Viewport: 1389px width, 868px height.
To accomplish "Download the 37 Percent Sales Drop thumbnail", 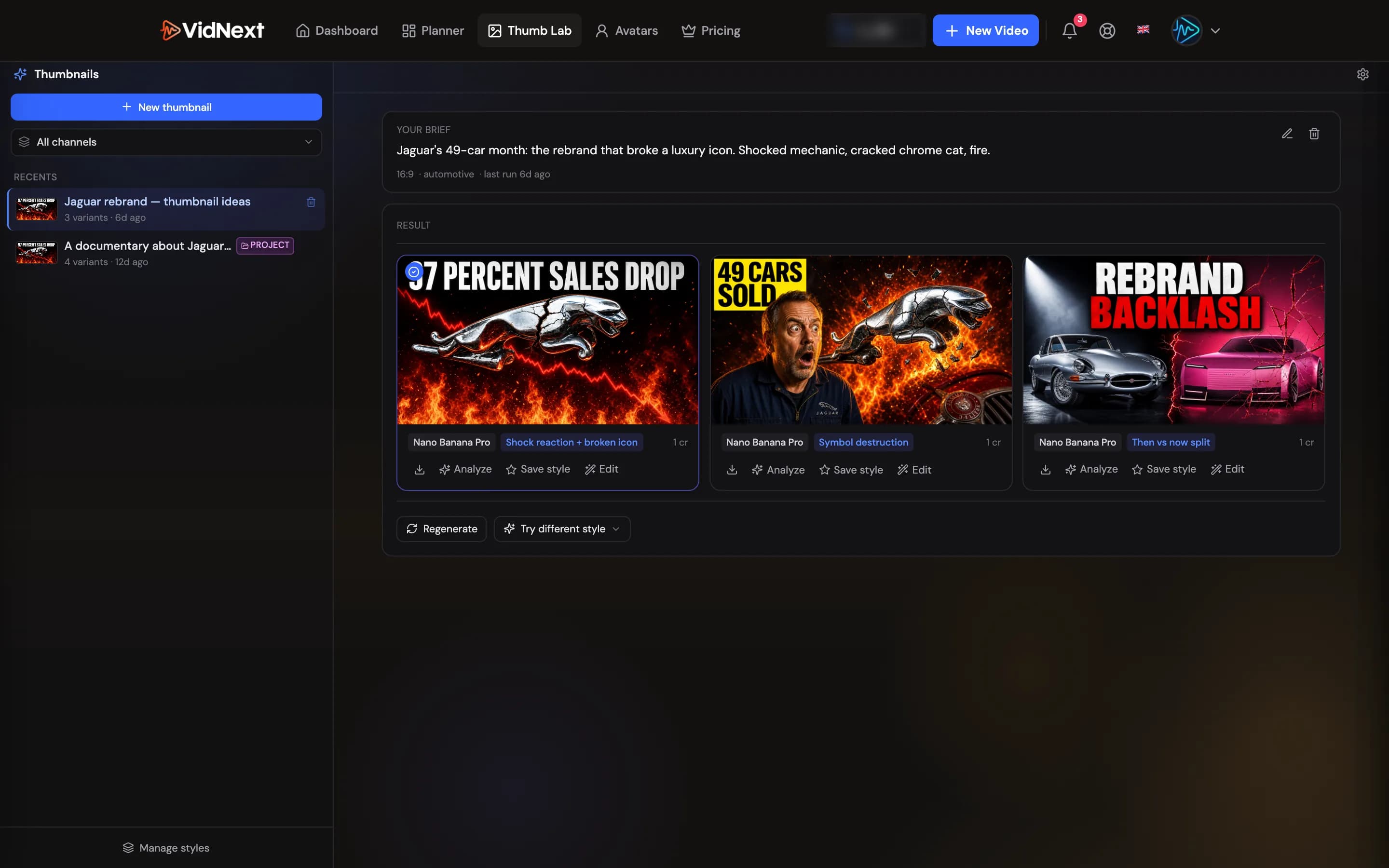I will [420, 470].
